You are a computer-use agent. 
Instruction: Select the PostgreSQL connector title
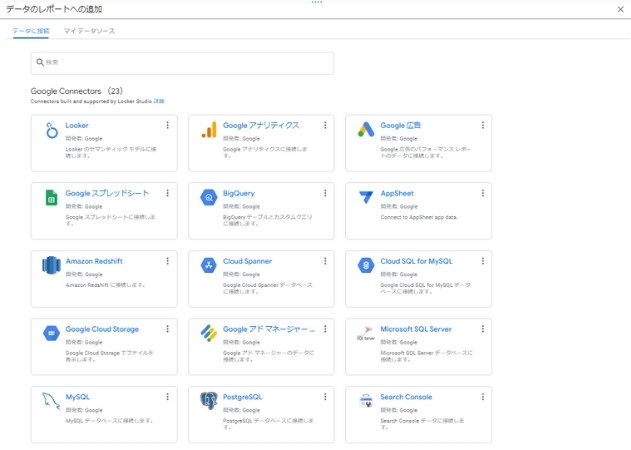[242, 397]
